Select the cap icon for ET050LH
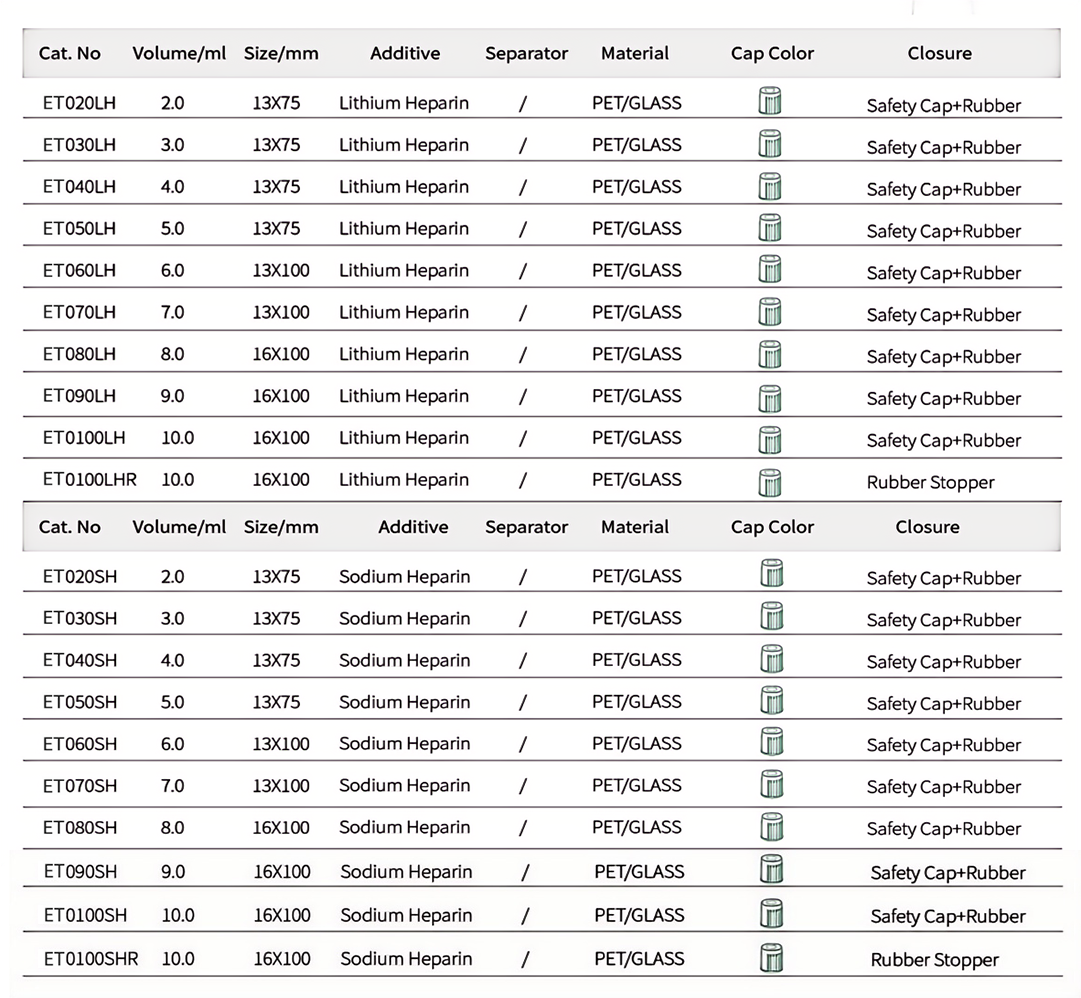 tap(770, 228)
